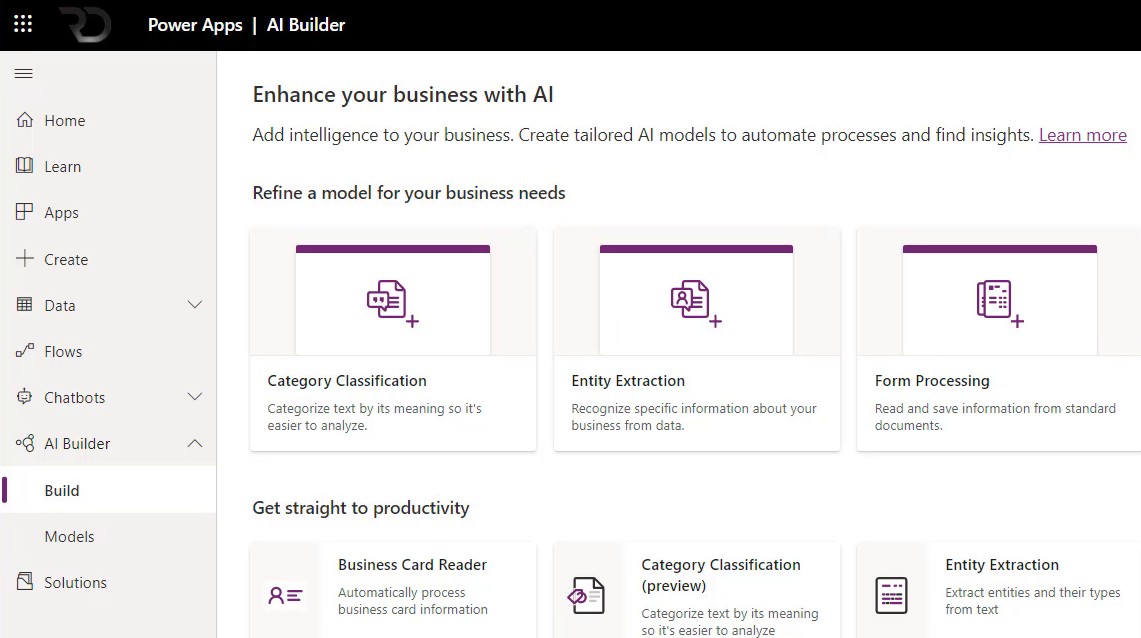This screenshot has width=1141, height=638.
Task: Open the Category Classification model card
Action: click(393, 339)
